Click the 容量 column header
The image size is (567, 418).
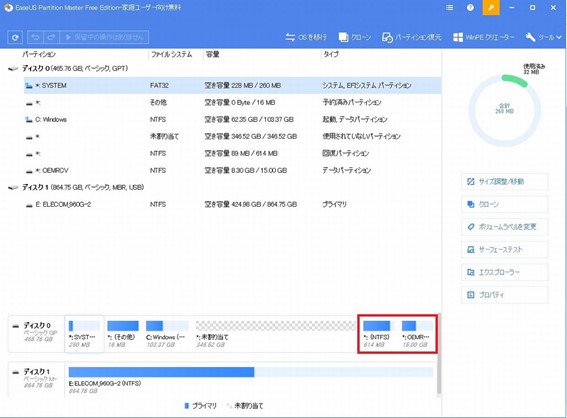[x=213, y=55]
